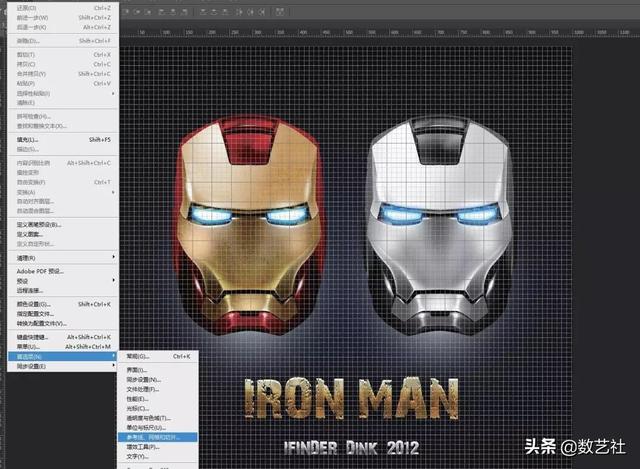Choose 自由变换 (Ctrl+T)
The image size is (640, 469).
point(63,182)
